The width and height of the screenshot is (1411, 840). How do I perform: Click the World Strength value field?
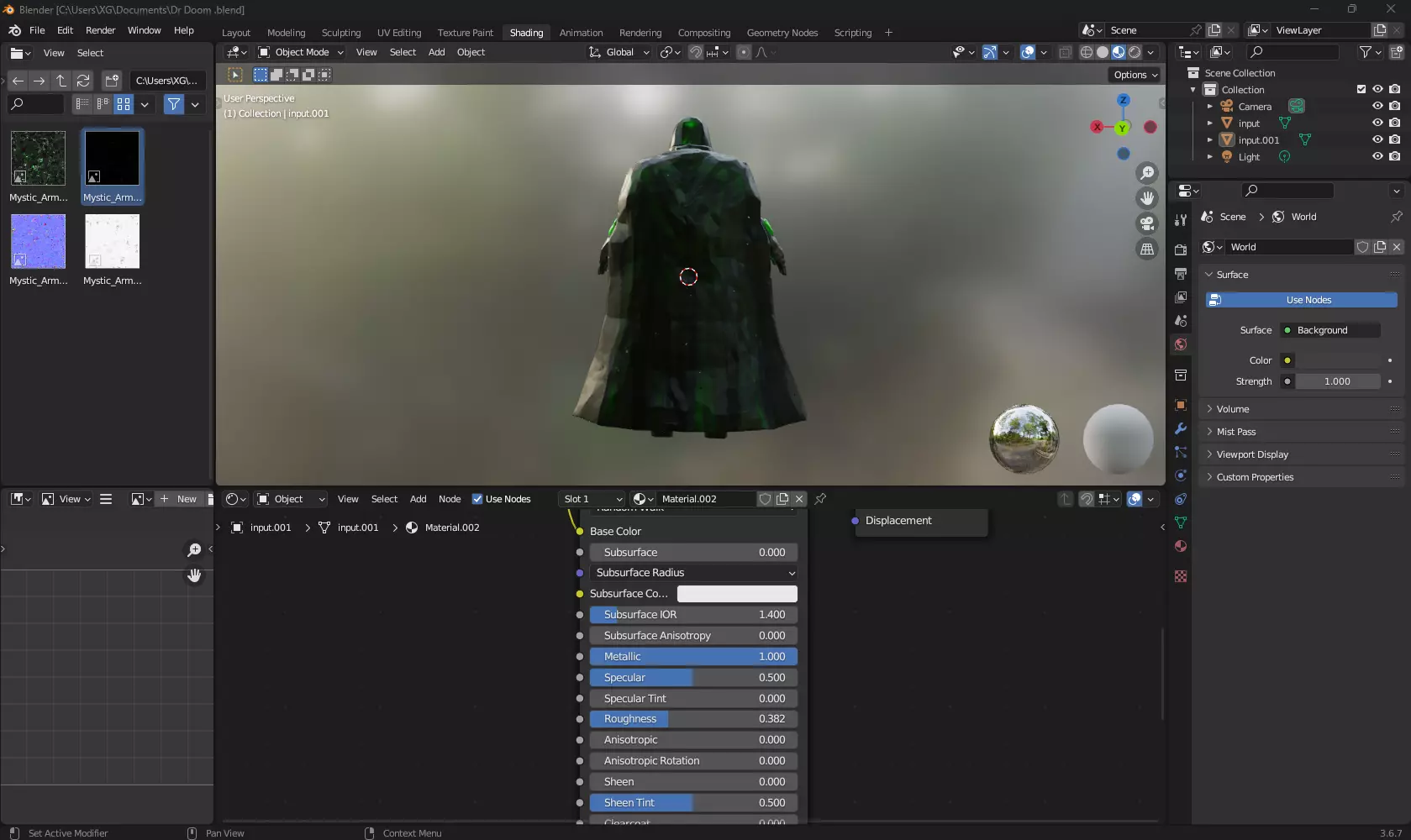click(1337, 381)
